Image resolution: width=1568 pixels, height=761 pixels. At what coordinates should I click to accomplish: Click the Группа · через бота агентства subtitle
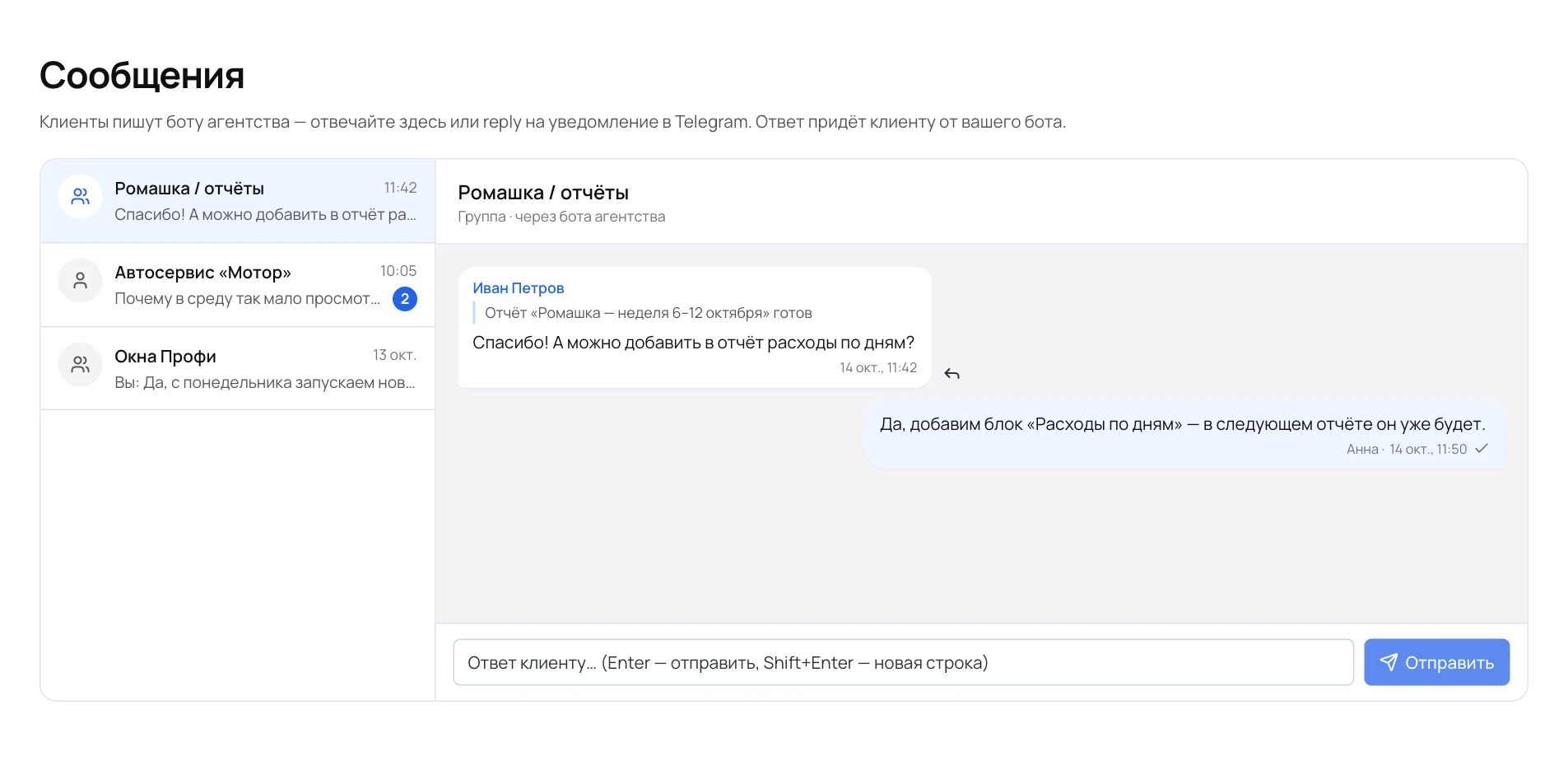561,217
